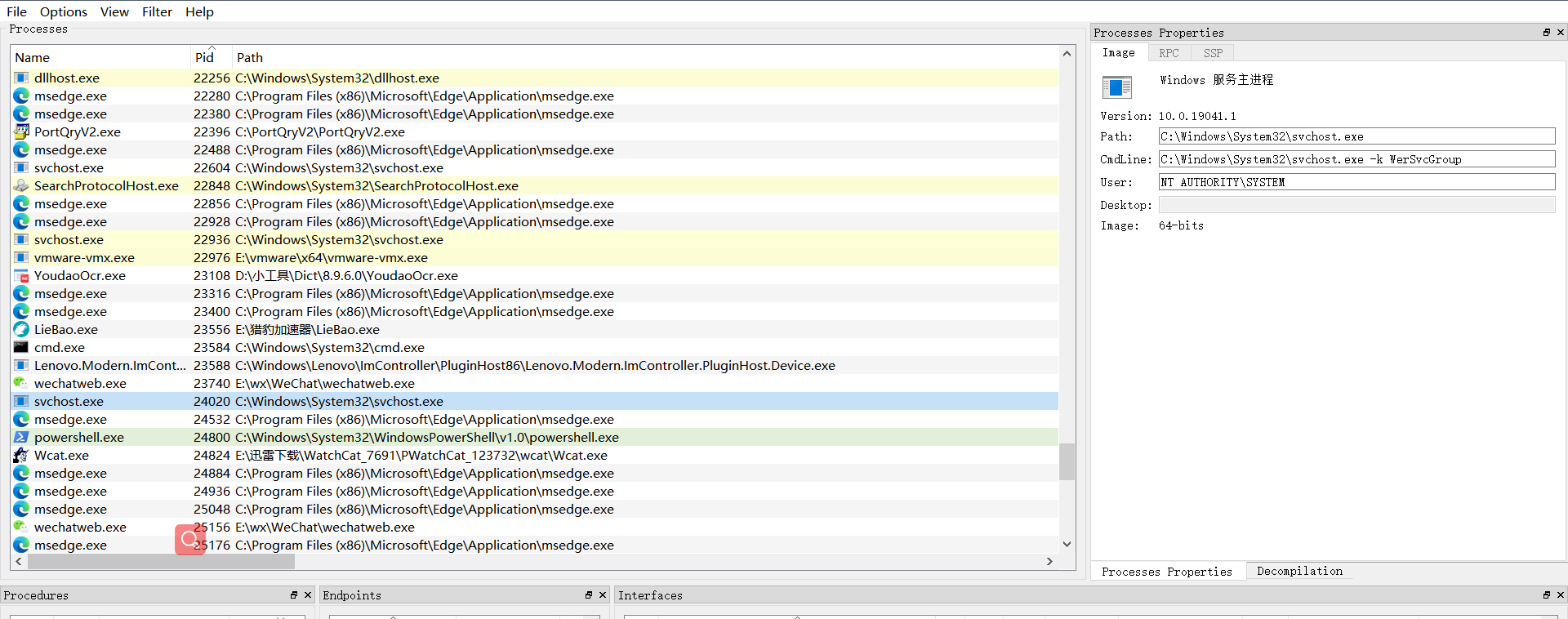This screenshot has width=1568, height=619.
Task: Select the vmware-vmx.exe row
Action: click(535, 258)
